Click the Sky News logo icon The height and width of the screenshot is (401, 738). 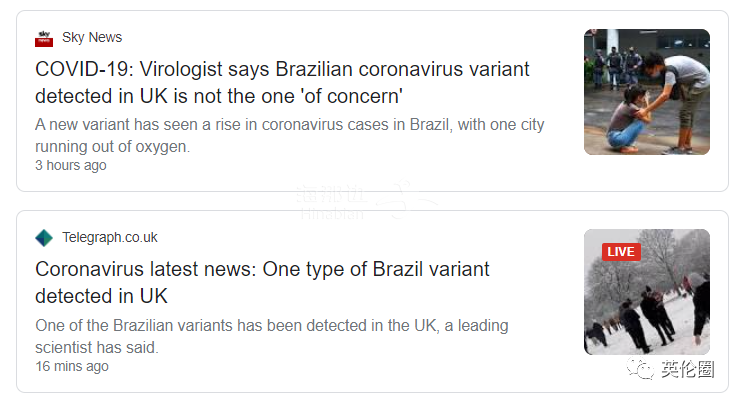pos(44,38)
